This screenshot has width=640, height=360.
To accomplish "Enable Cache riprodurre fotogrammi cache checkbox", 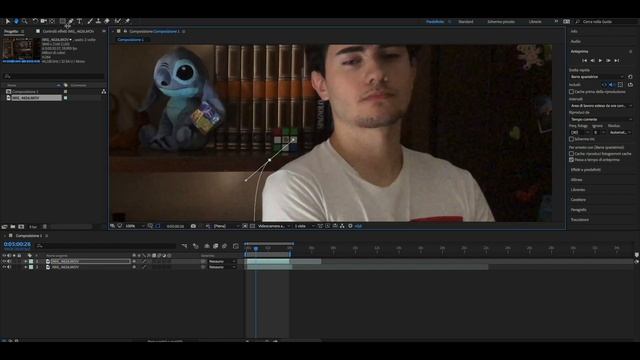I will point(571,154).
